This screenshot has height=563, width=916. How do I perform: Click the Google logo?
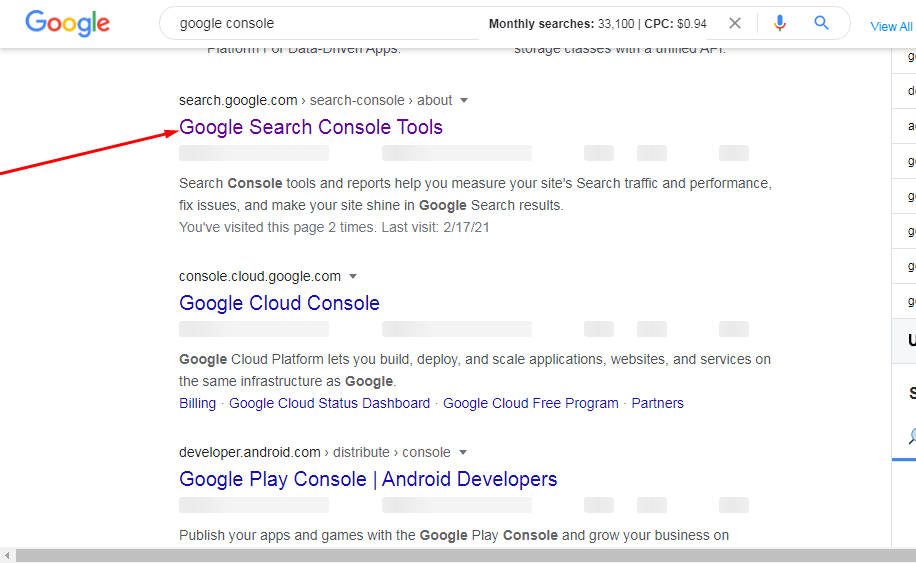click(x=67, y=23)
